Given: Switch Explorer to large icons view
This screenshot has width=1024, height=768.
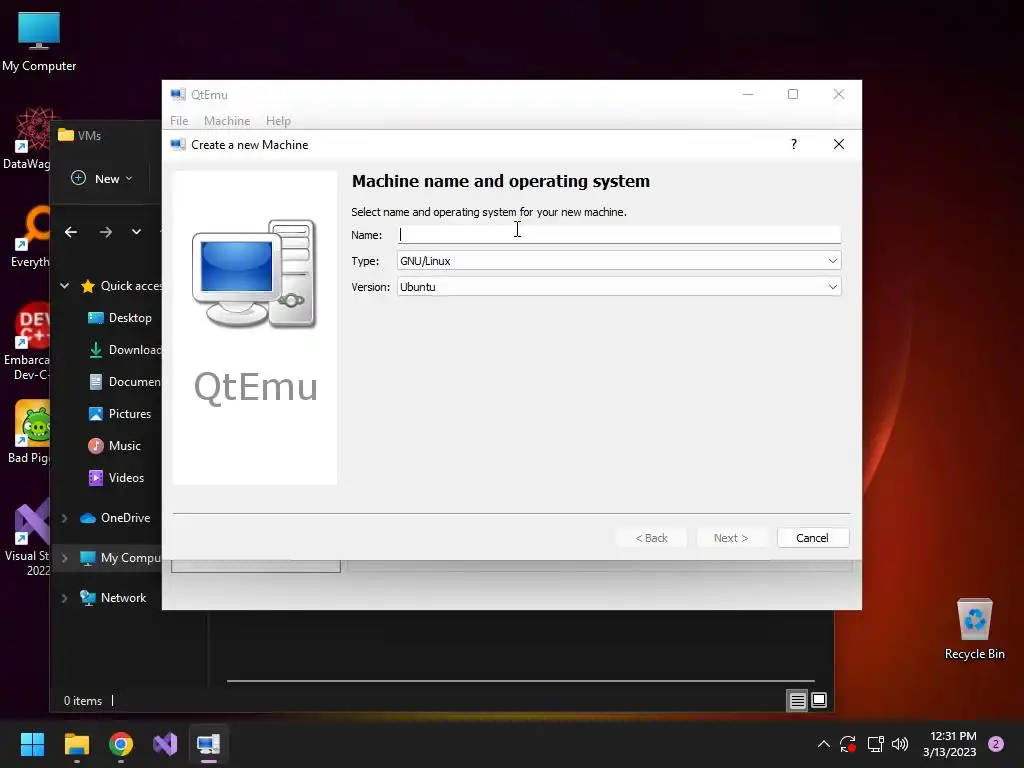Looking at the screenshot, I should click(819, 701).
